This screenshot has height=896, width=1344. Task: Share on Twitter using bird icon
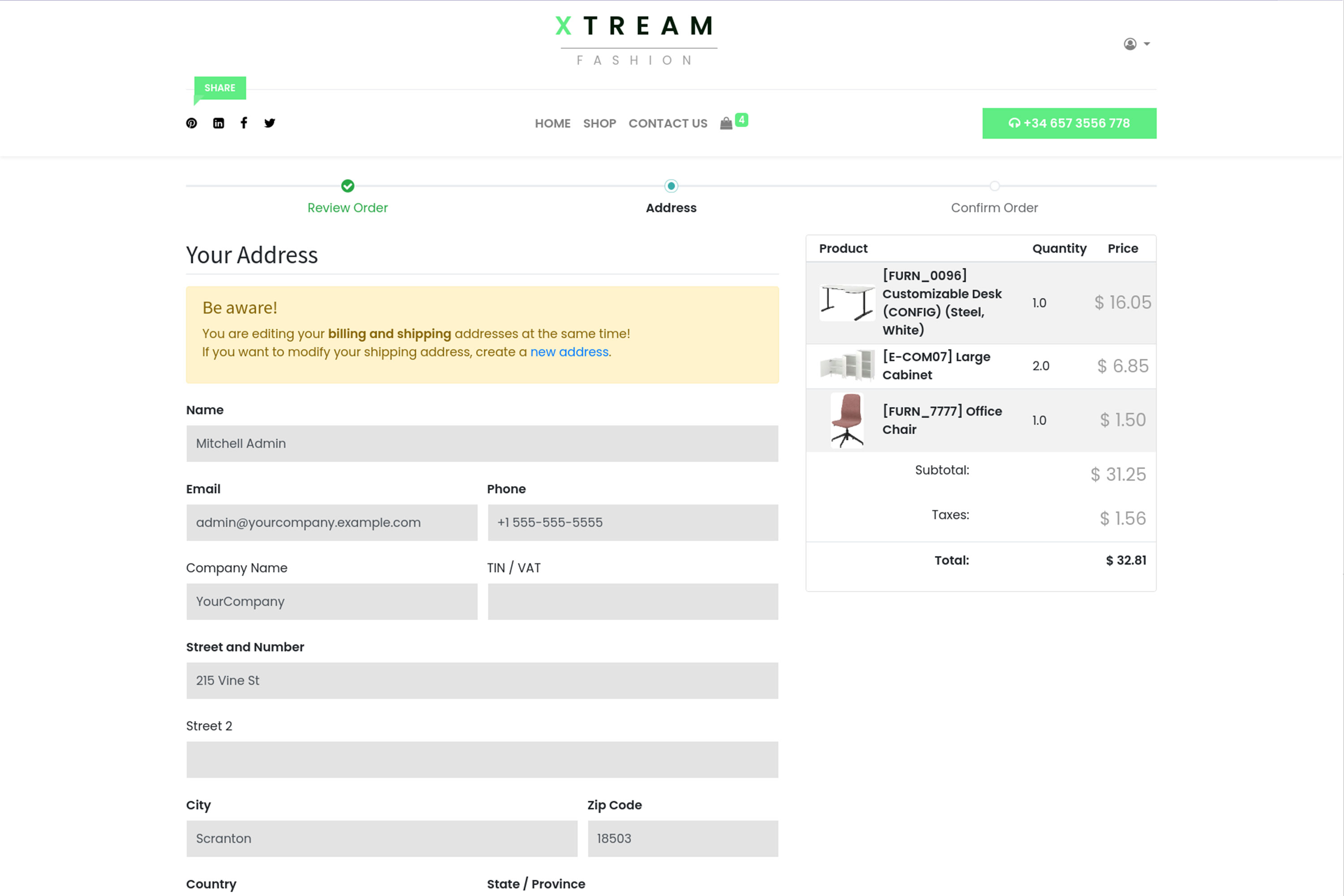coord(270,123)
